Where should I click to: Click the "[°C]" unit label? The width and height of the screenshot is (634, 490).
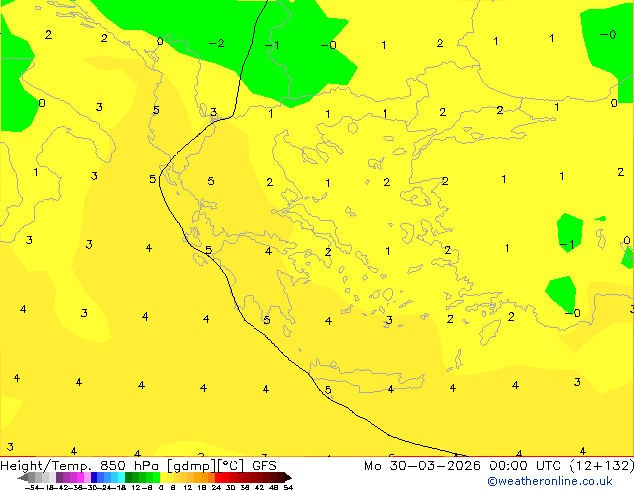click(231, 466)
